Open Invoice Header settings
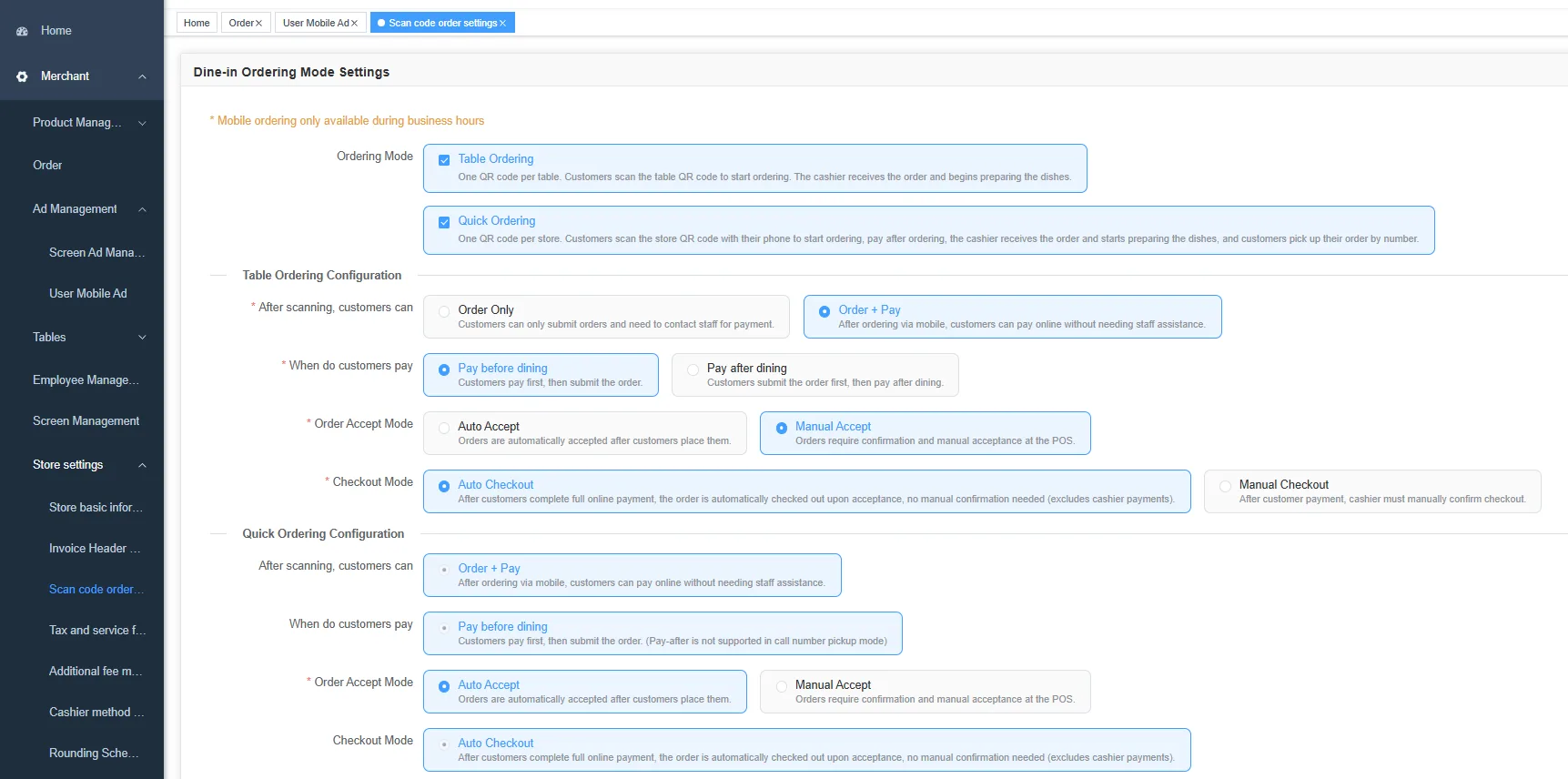This screenshot has height=779, width=1568. tap(82, 549)
